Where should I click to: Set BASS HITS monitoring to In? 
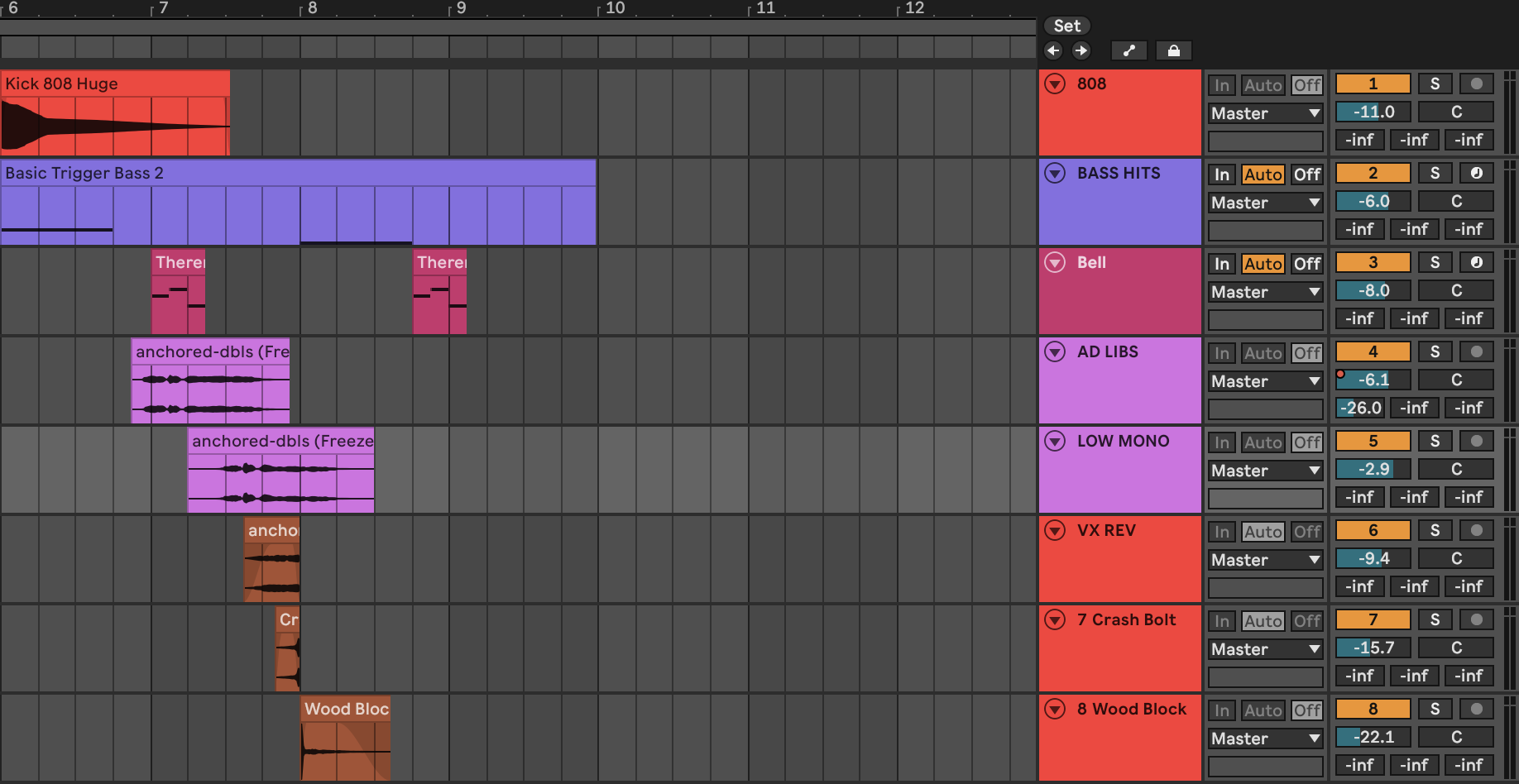pyautogui.click(x=1221, y=174)
